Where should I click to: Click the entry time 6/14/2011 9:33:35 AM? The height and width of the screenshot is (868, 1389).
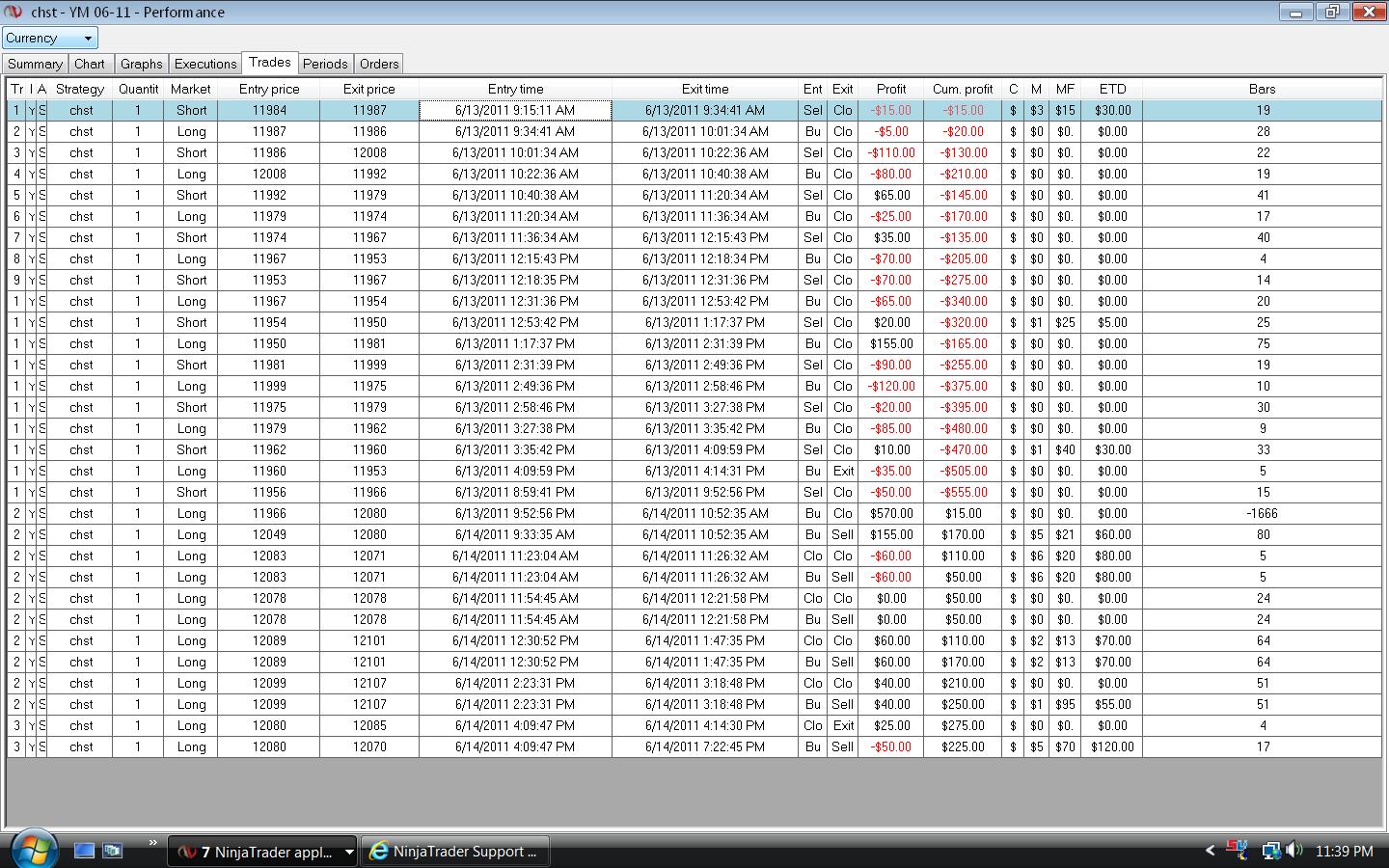tap(515, 534)
